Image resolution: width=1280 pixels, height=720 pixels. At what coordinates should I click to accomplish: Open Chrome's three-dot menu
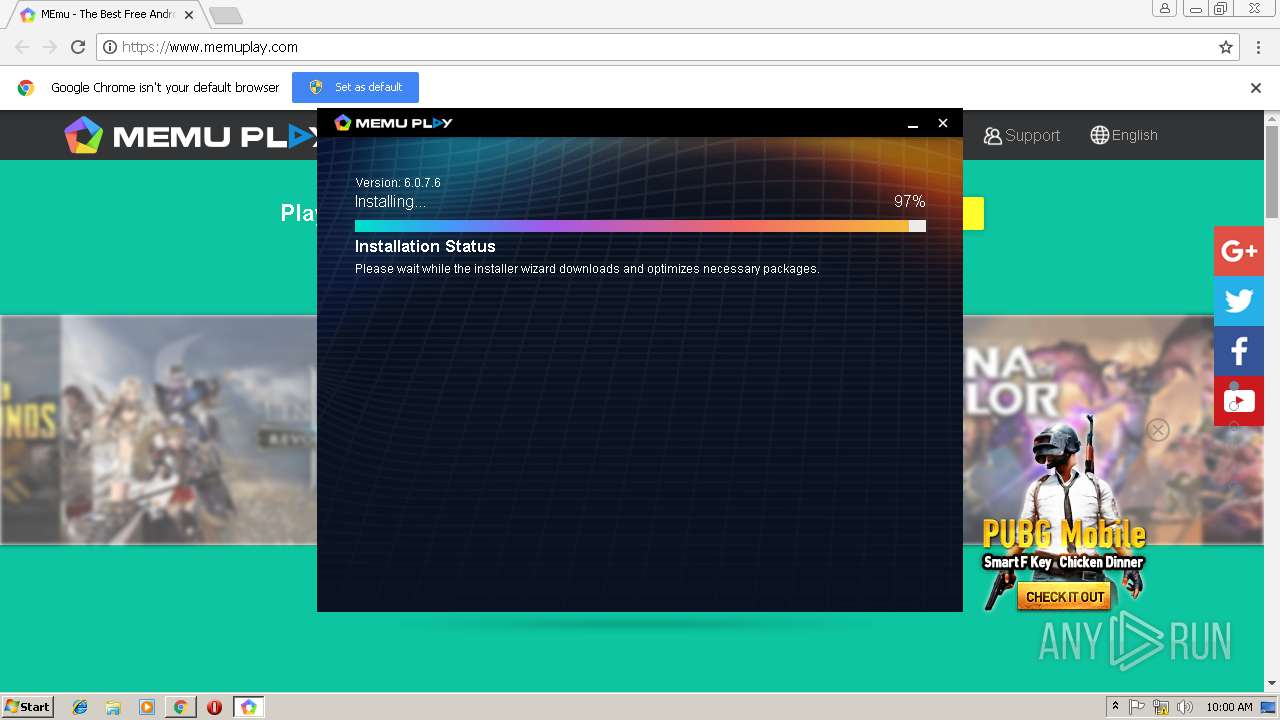1258,47
